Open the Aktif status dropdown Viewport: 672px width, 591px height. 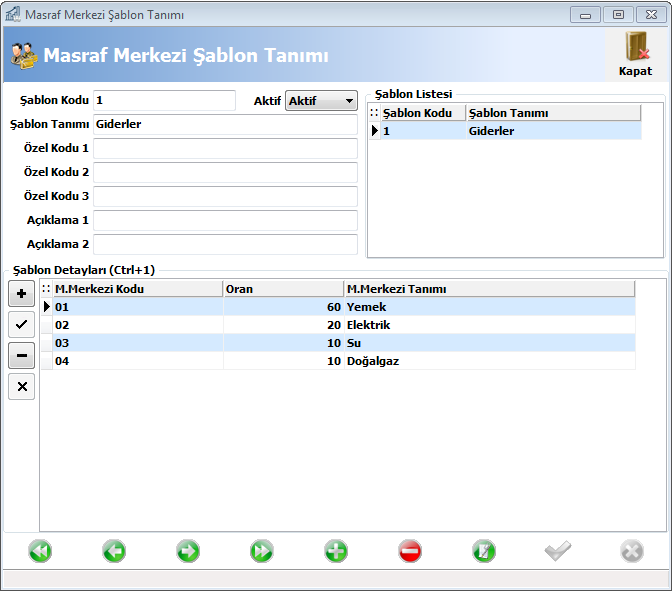(x=321, y=101)
